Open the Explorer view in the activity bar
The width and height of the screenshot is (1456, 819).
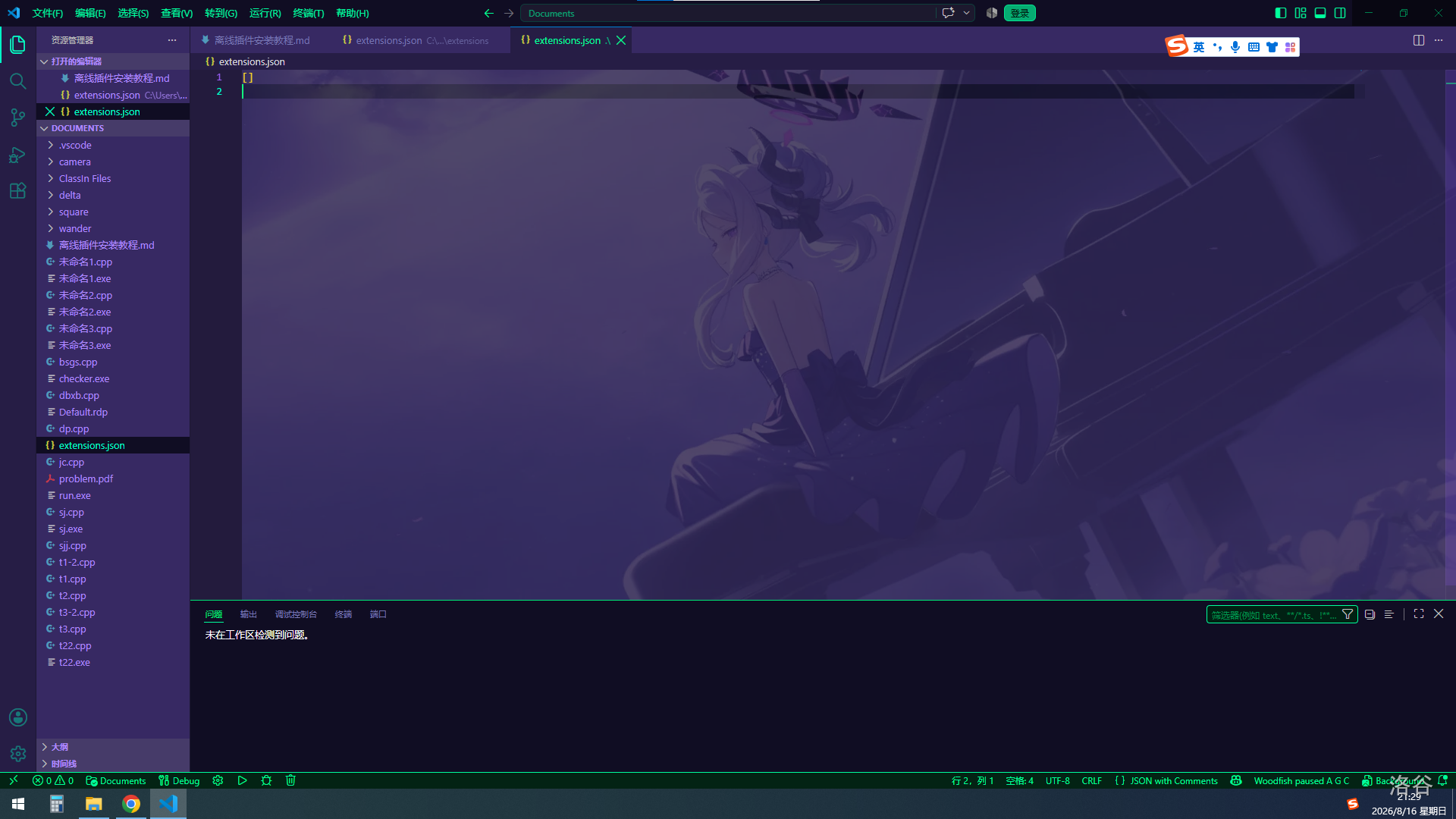pos(18,45)
